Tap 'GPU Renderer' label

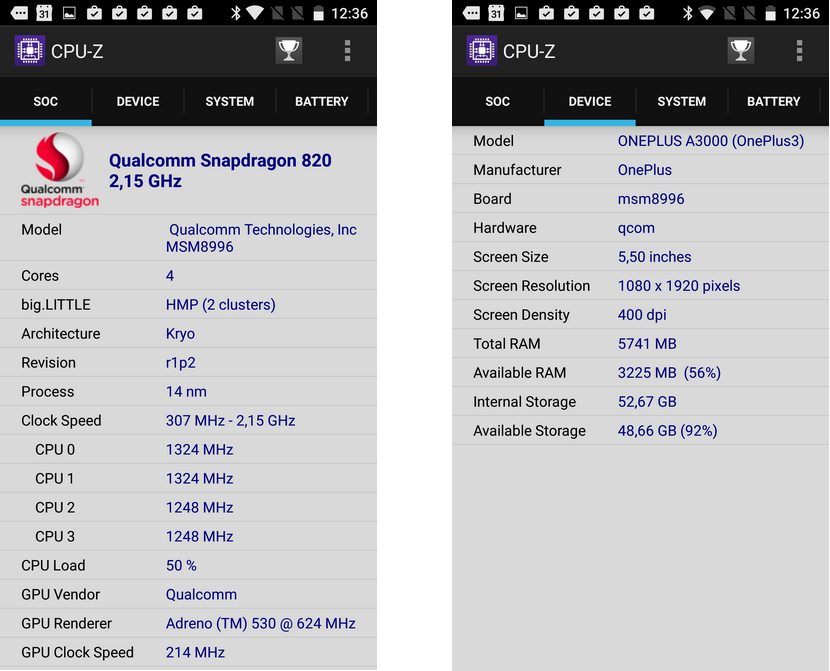[x=66, y=623]
